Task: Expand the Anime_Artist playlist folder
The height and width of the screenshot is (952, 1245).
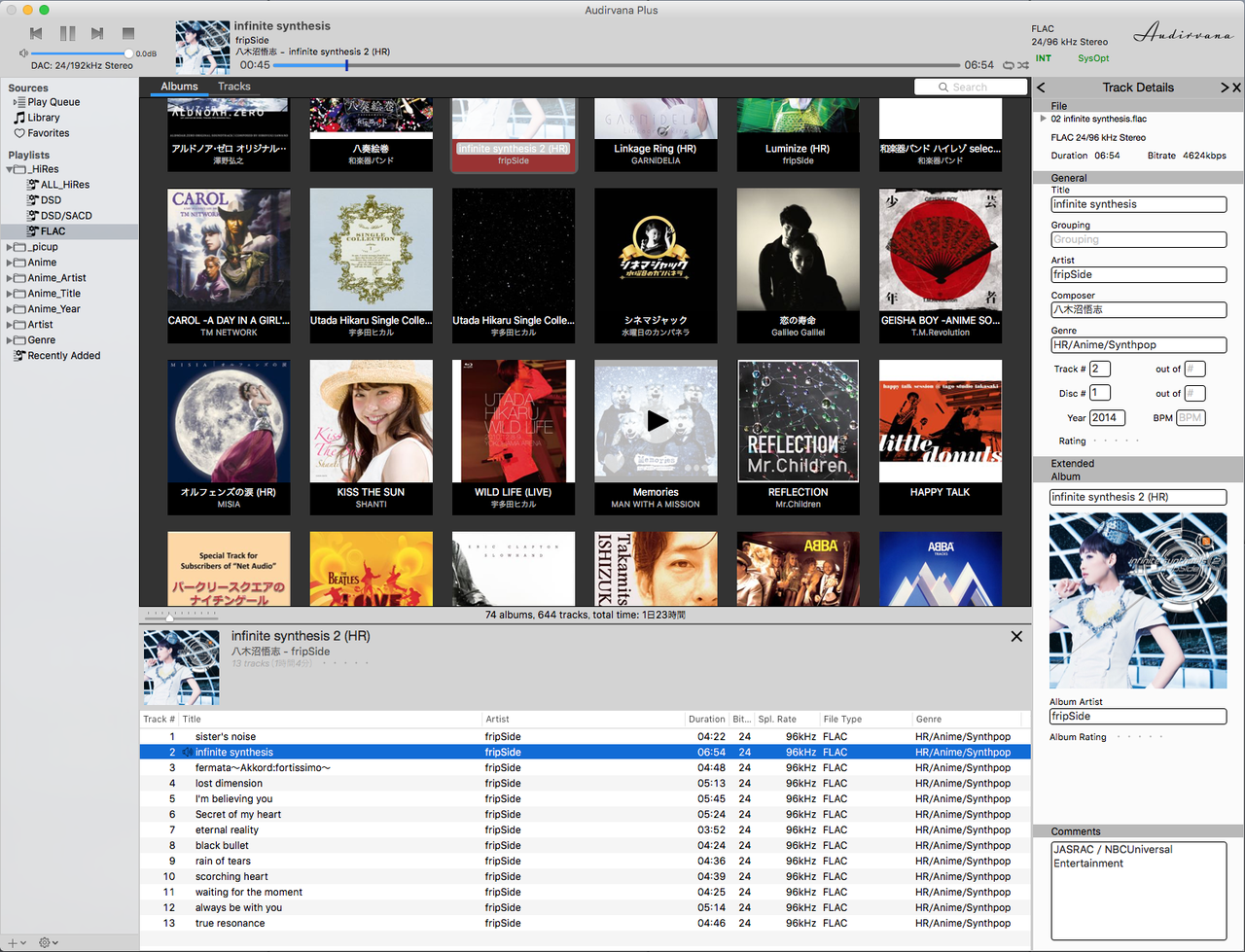Action: tap(9, 278)
